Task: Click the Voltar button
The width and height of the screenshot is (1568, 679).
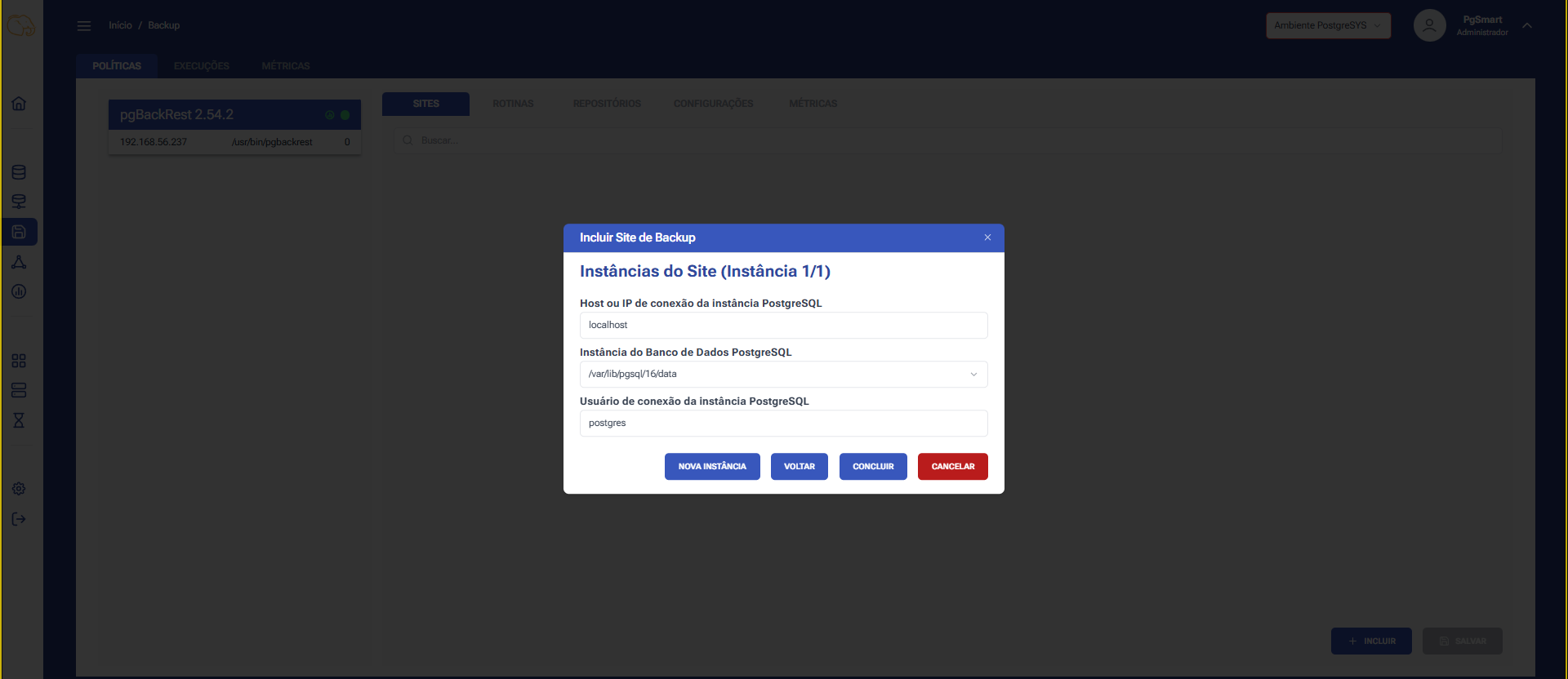Action: click(799, 467)
